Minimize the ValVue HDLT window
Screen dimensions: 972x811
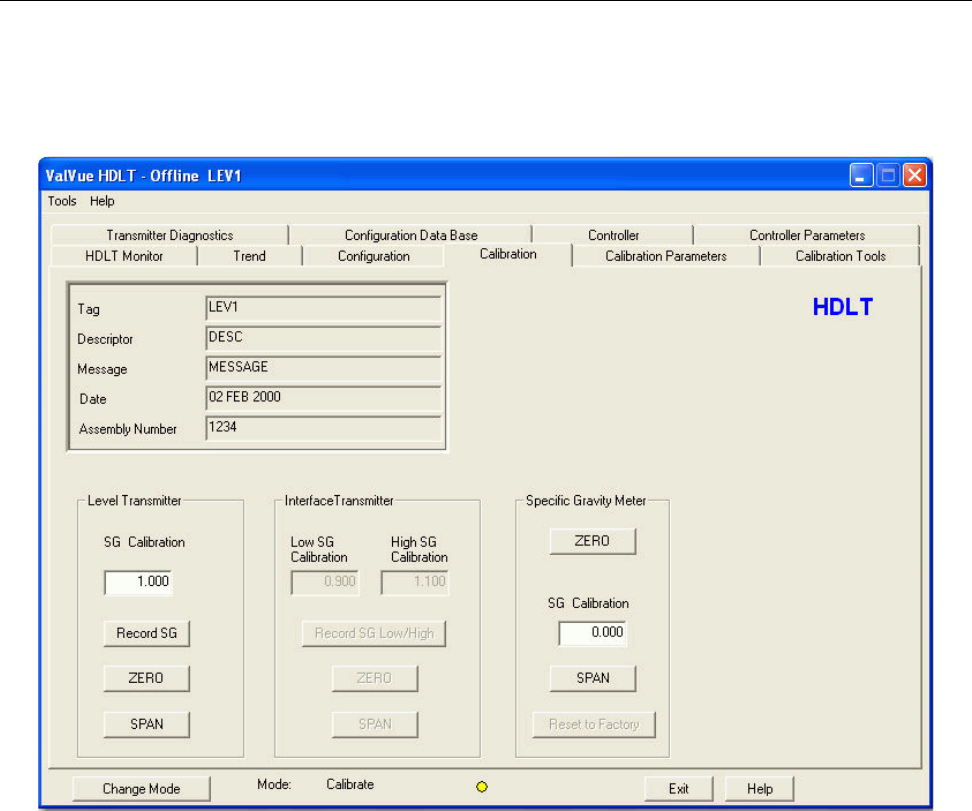pos(861,175)
